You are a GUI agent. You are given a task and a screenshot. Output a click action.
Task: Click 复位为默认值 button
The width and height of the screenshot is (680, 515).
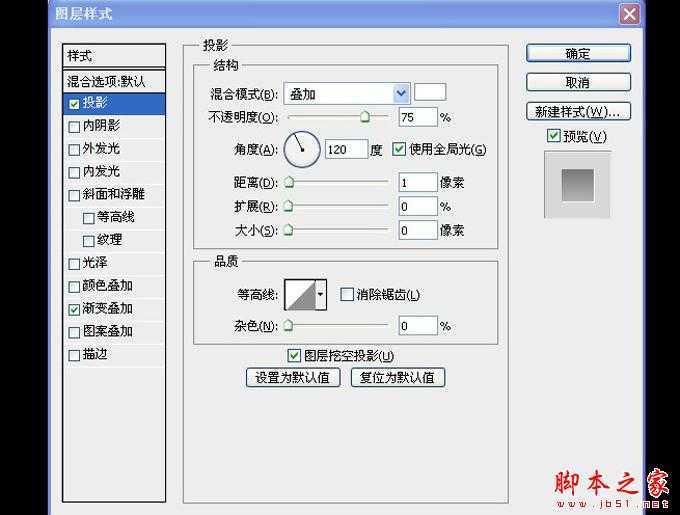398,377
